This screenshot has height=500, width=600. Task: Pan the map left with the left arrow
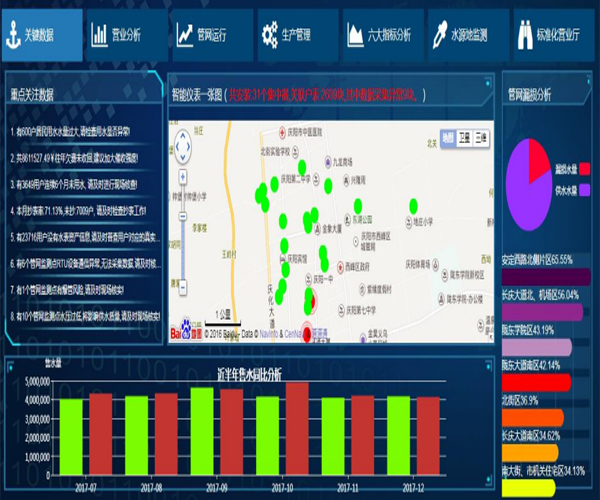click(x=177, y=147)
